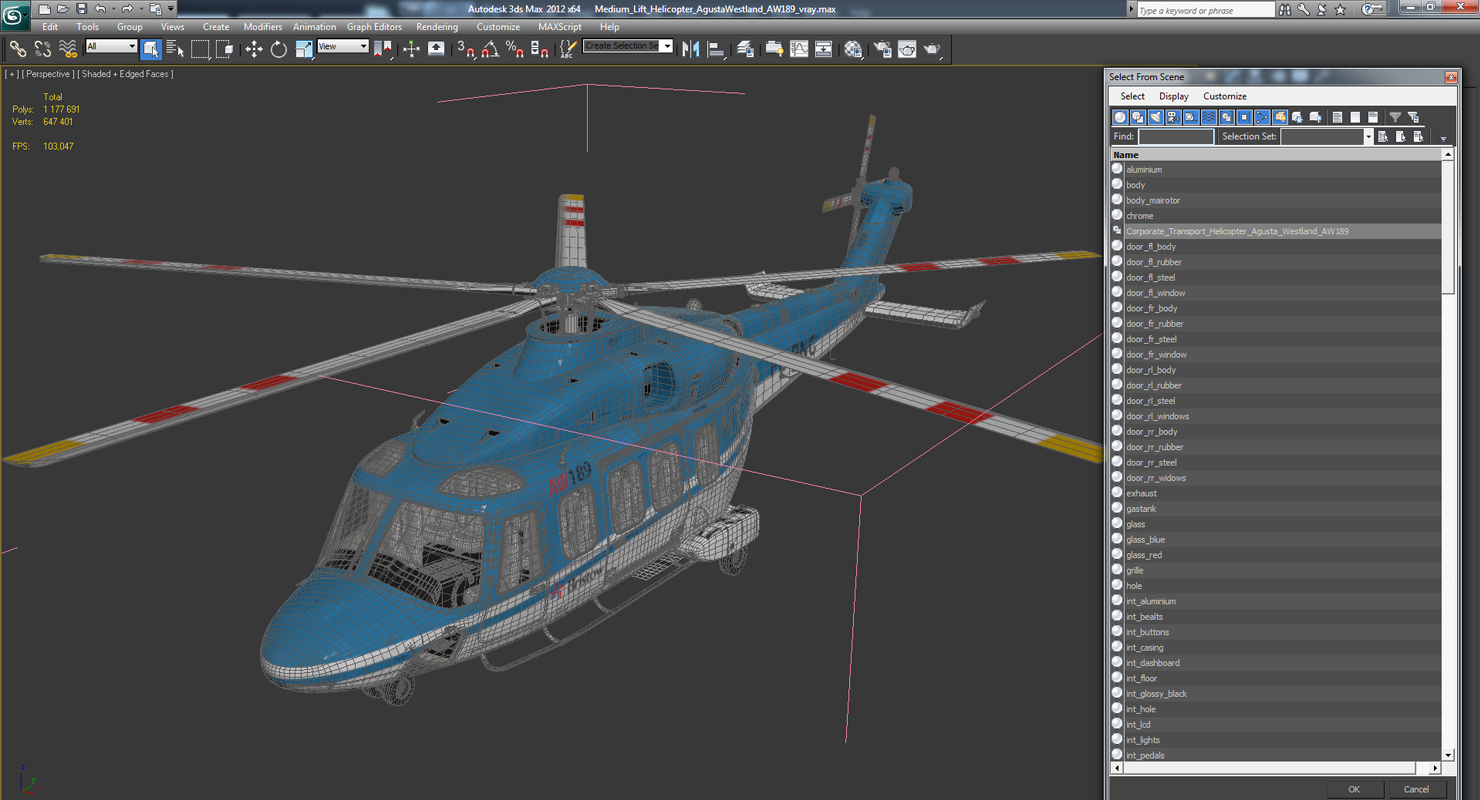Click the Save File icon in quick access
1480x800 pixels.
82,9
